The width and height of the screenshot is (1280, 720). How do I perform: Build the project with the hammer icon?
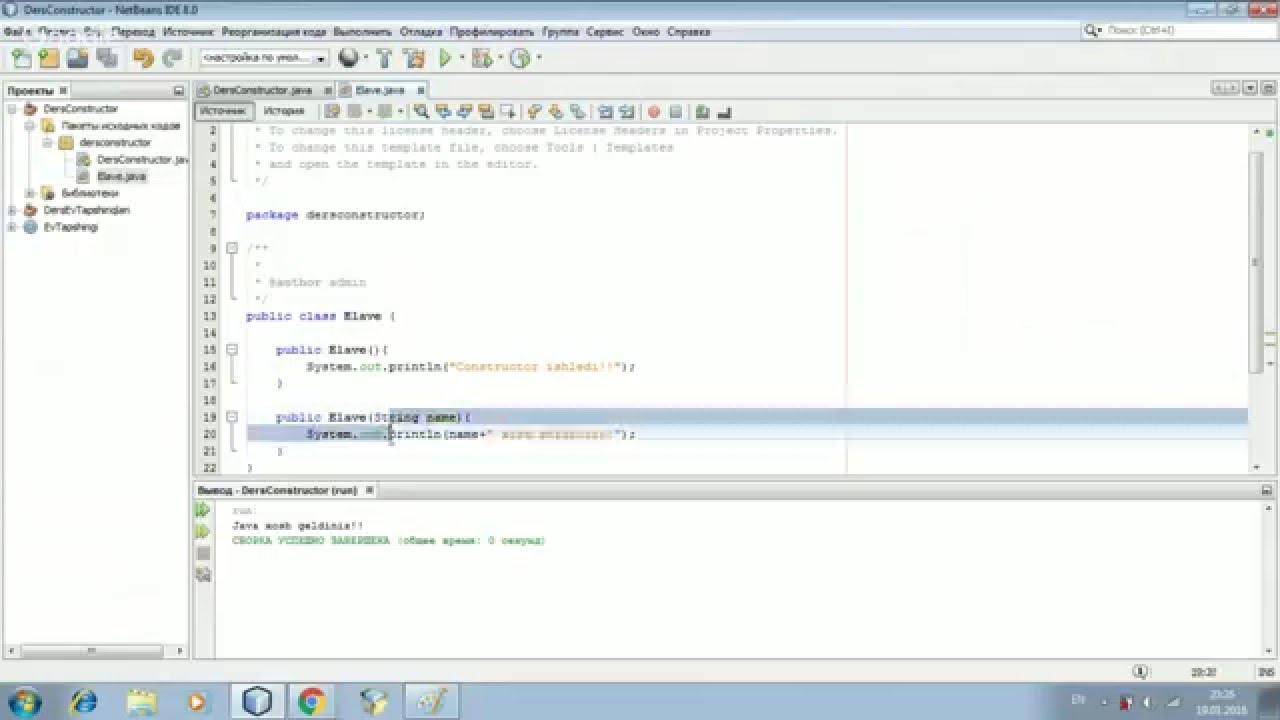point(385,59)
